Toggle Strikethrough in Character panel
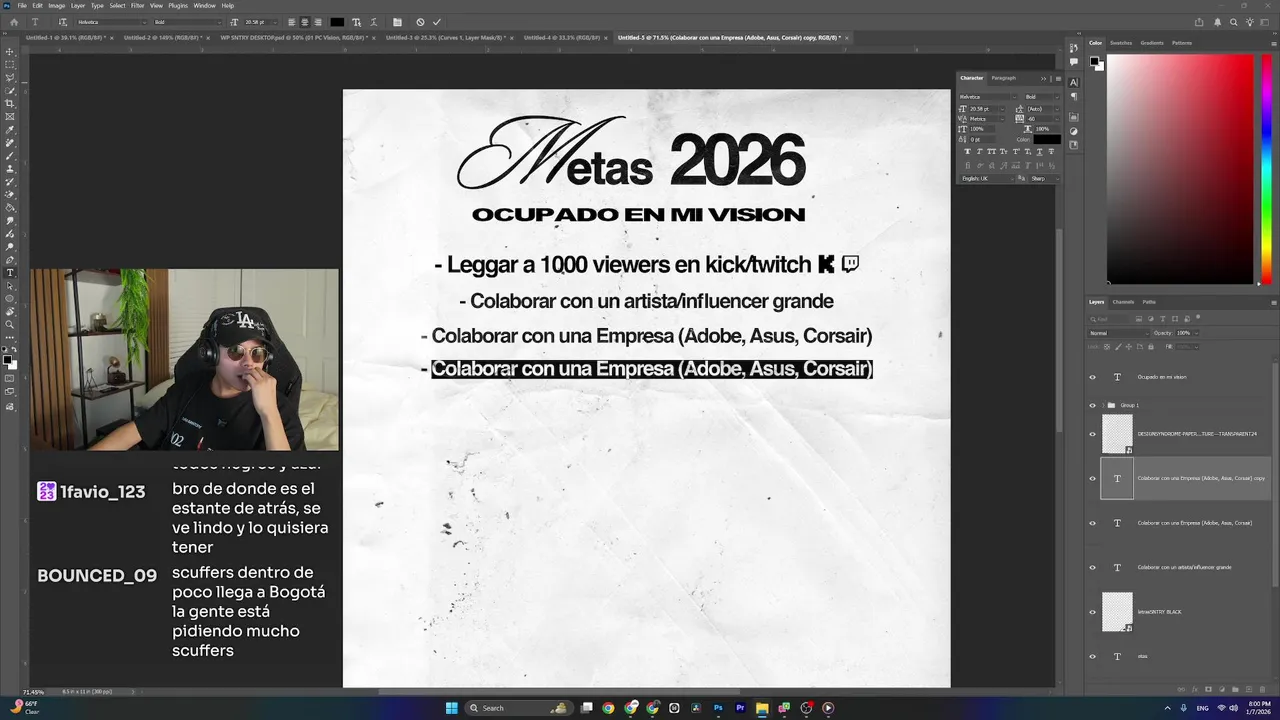Screen dimensions: 1280x720 [1051, 151]
